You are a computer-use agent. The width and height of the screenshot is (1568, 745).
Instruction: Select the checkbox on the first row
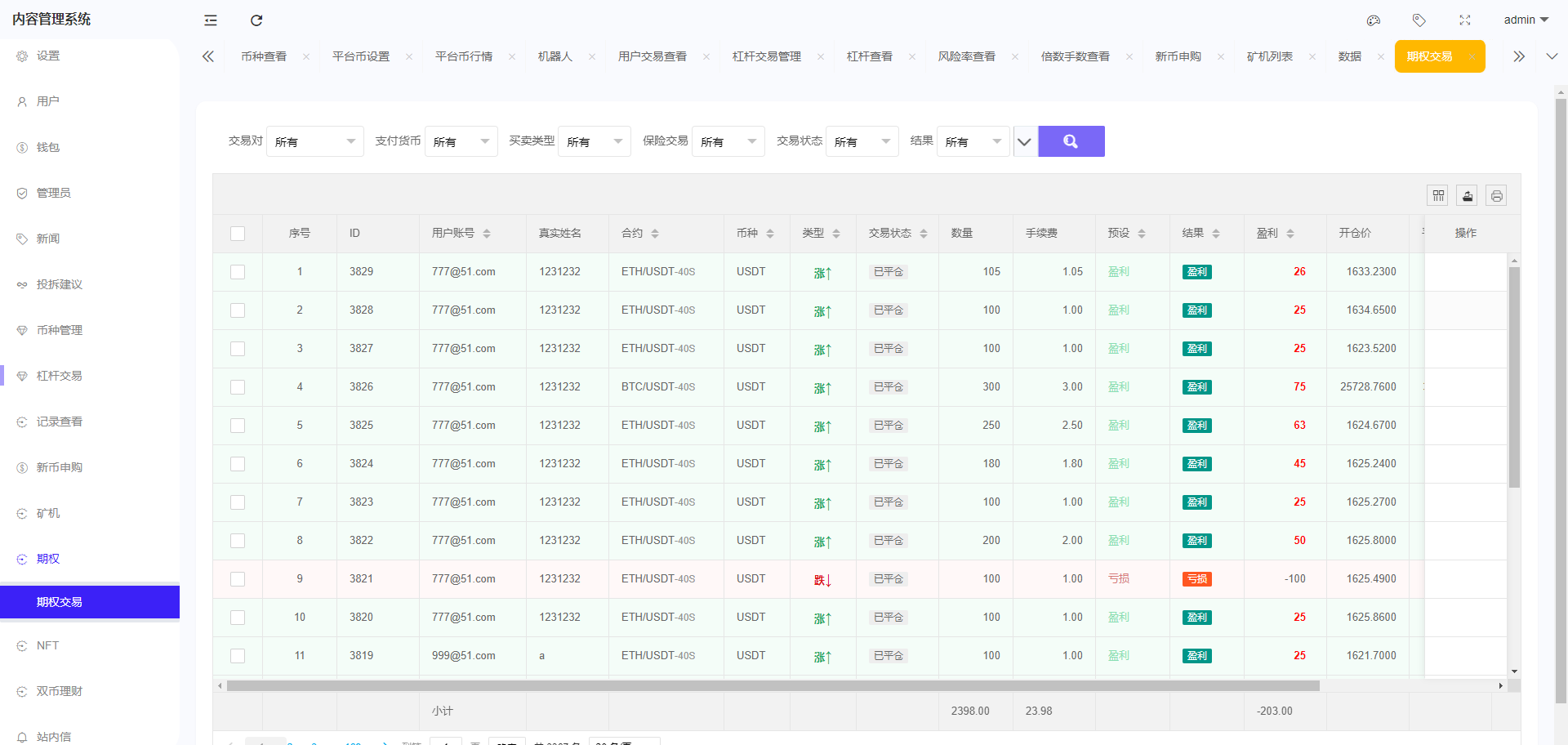(x=238, y=271)
